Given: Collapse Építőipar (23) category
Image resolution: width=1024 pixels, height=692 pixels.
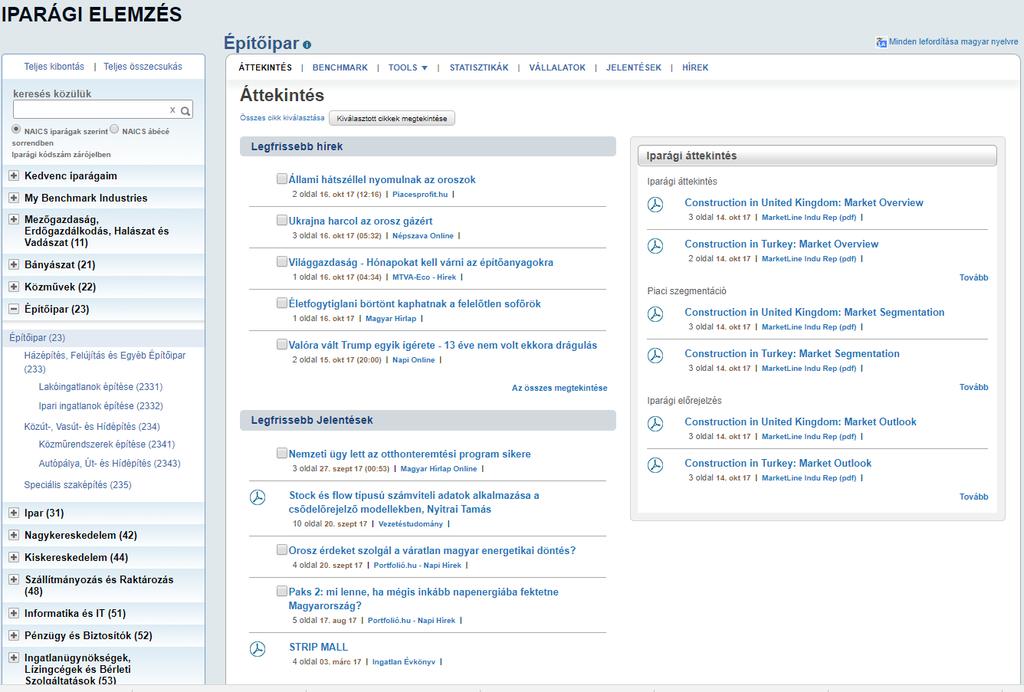Looking at the screenshot, I should [13, 309].
